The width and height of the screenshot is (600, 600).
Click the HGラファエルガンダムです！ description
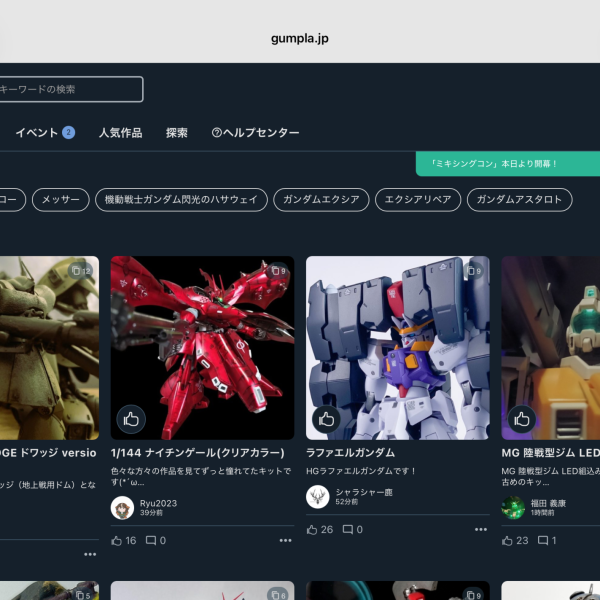(x=361, y=471)
